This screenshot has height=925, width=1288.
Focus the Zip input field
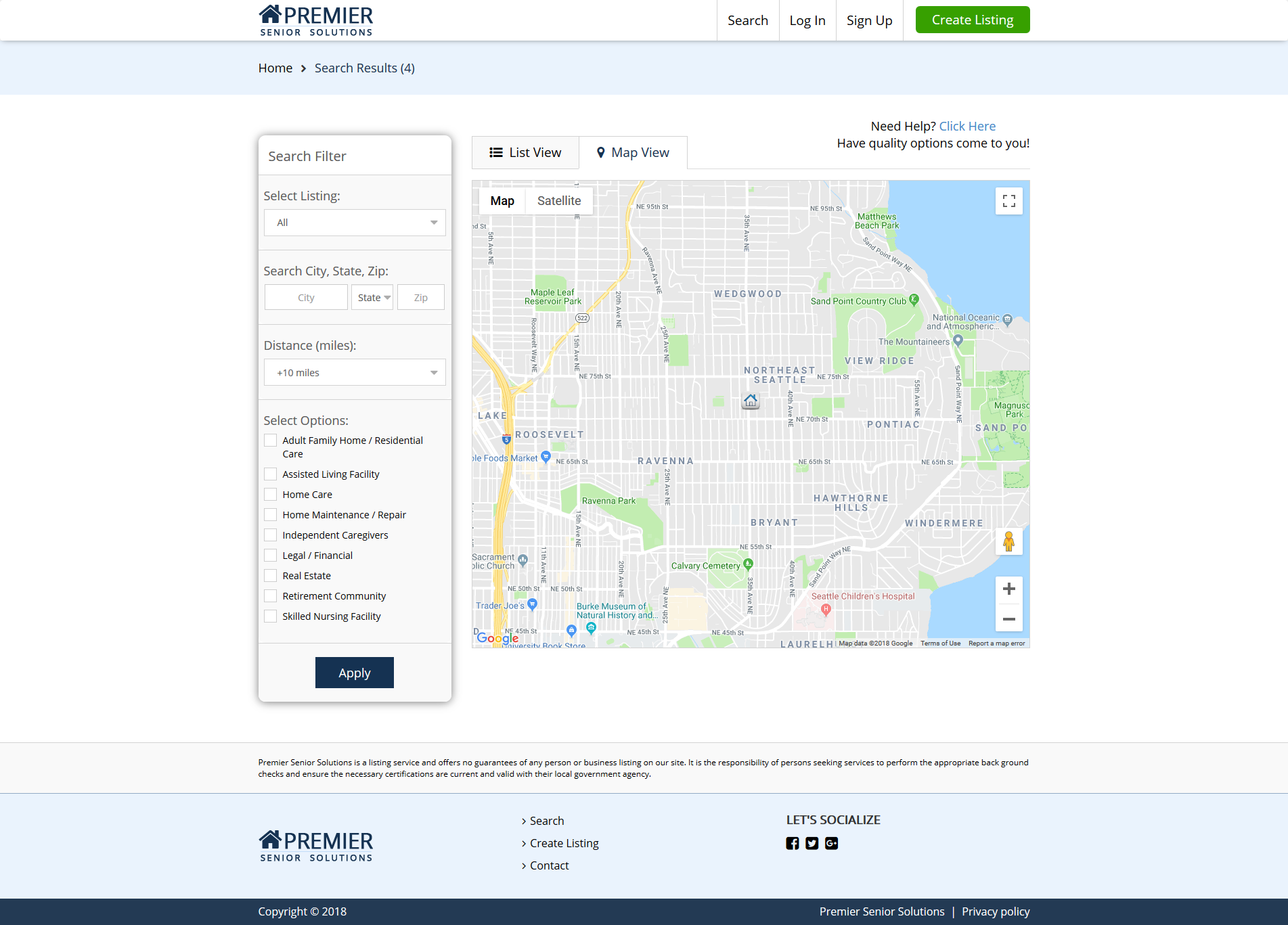420,297
